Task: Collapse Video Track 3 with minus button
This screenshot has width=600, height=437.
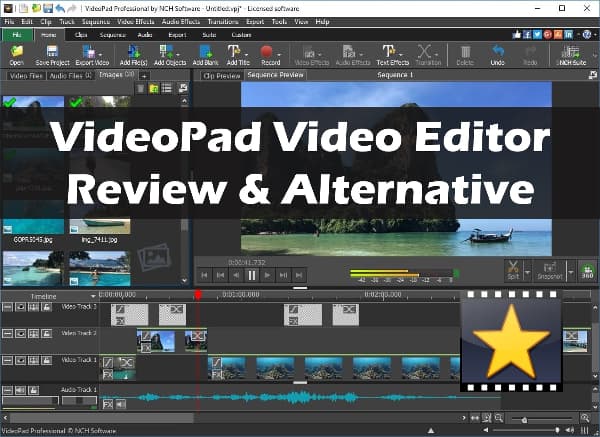Action: tap(7, 307)
